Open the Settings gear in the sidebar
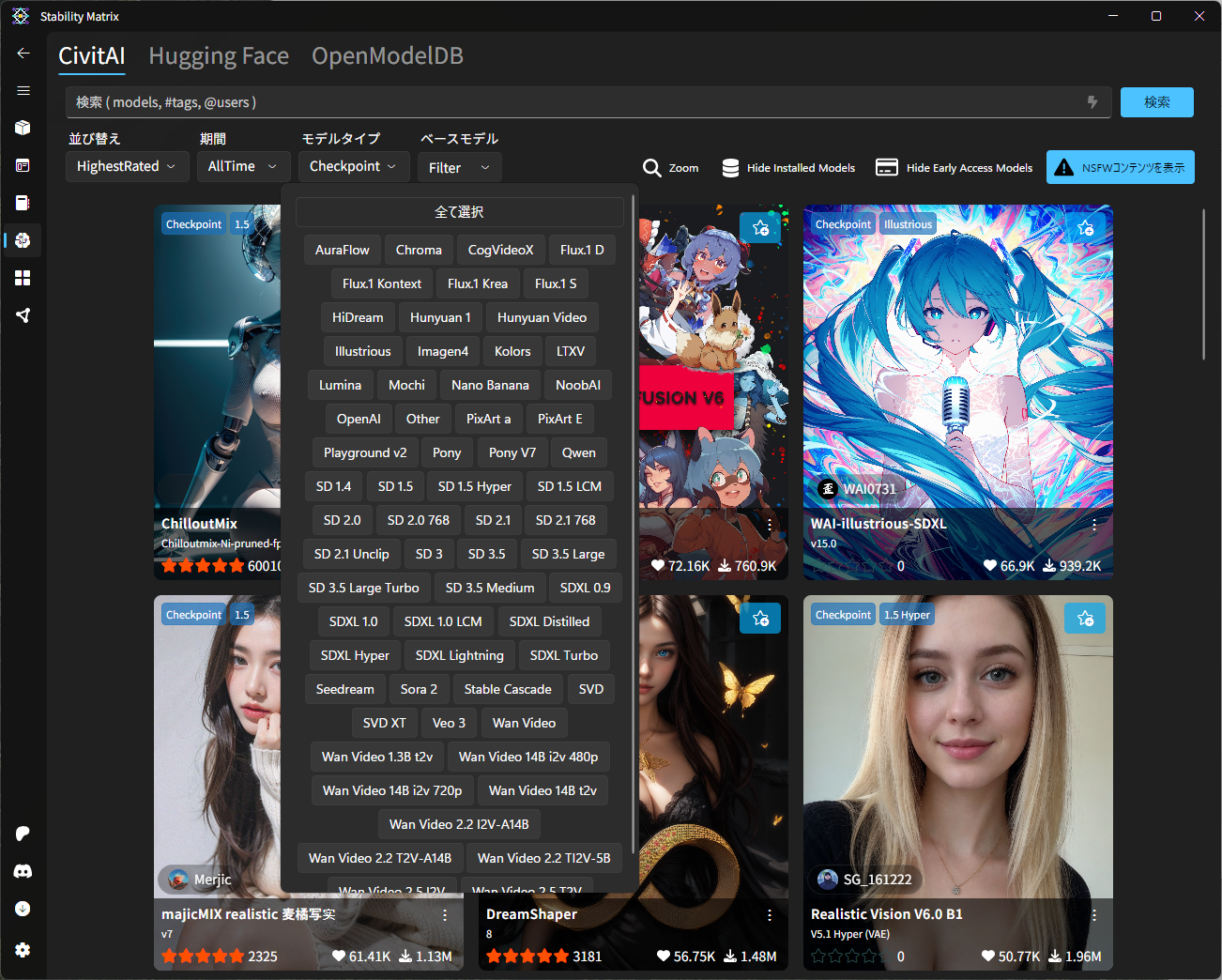This screenshot has width=1222, height=980. 23,950
